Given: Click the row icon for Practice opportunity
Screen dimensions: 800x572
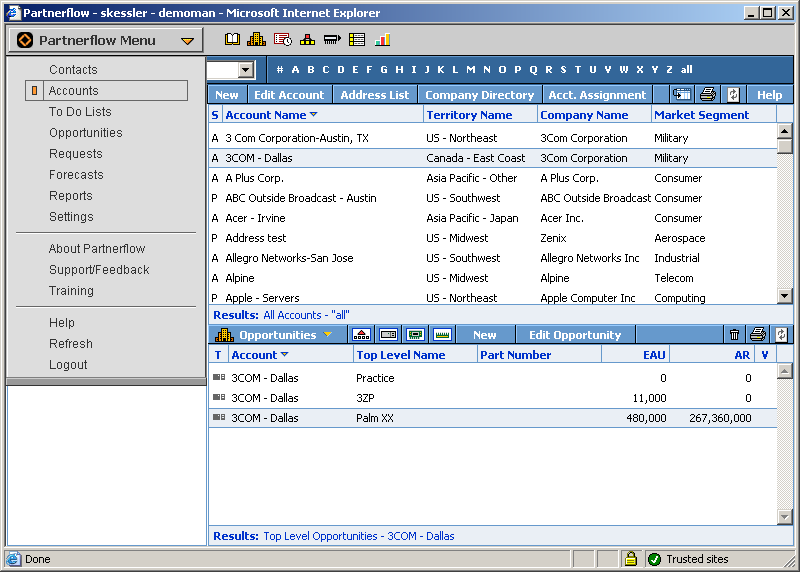Looking at the screenshot, I should pos(219,377).
